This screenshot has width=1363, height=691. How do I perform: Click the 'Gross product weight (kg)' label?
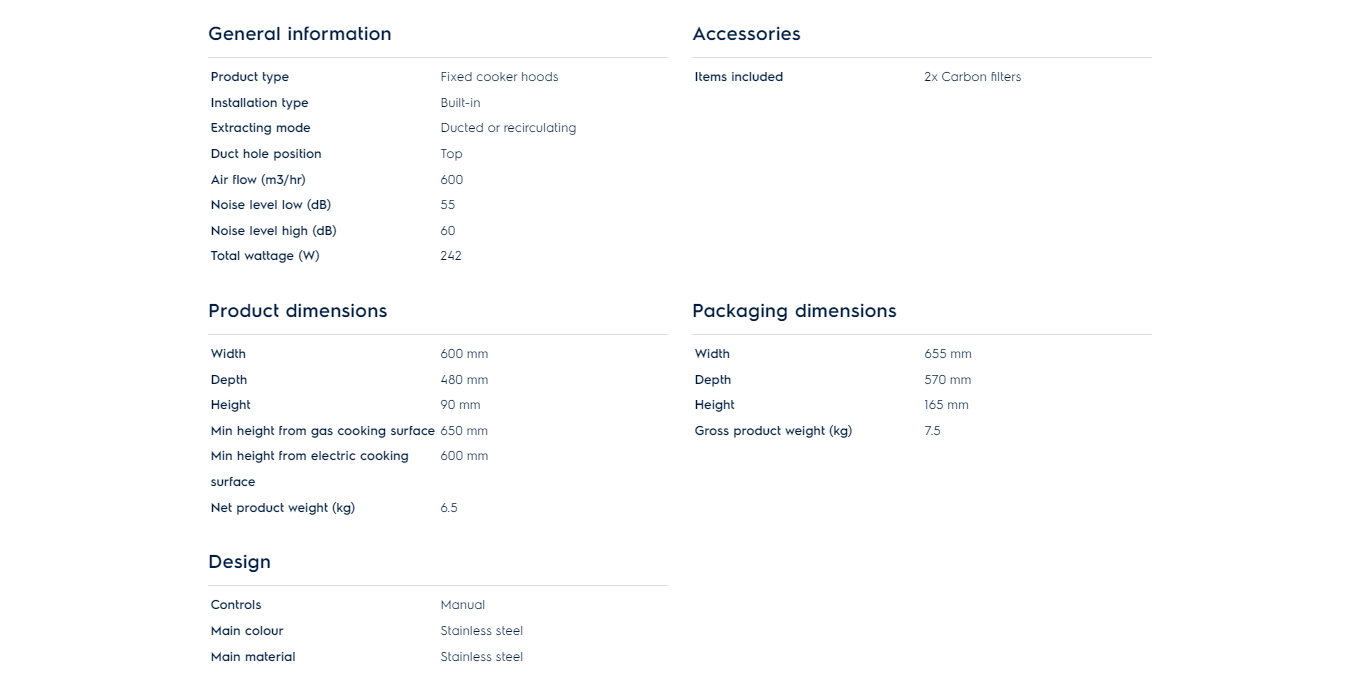pos(773,431)
